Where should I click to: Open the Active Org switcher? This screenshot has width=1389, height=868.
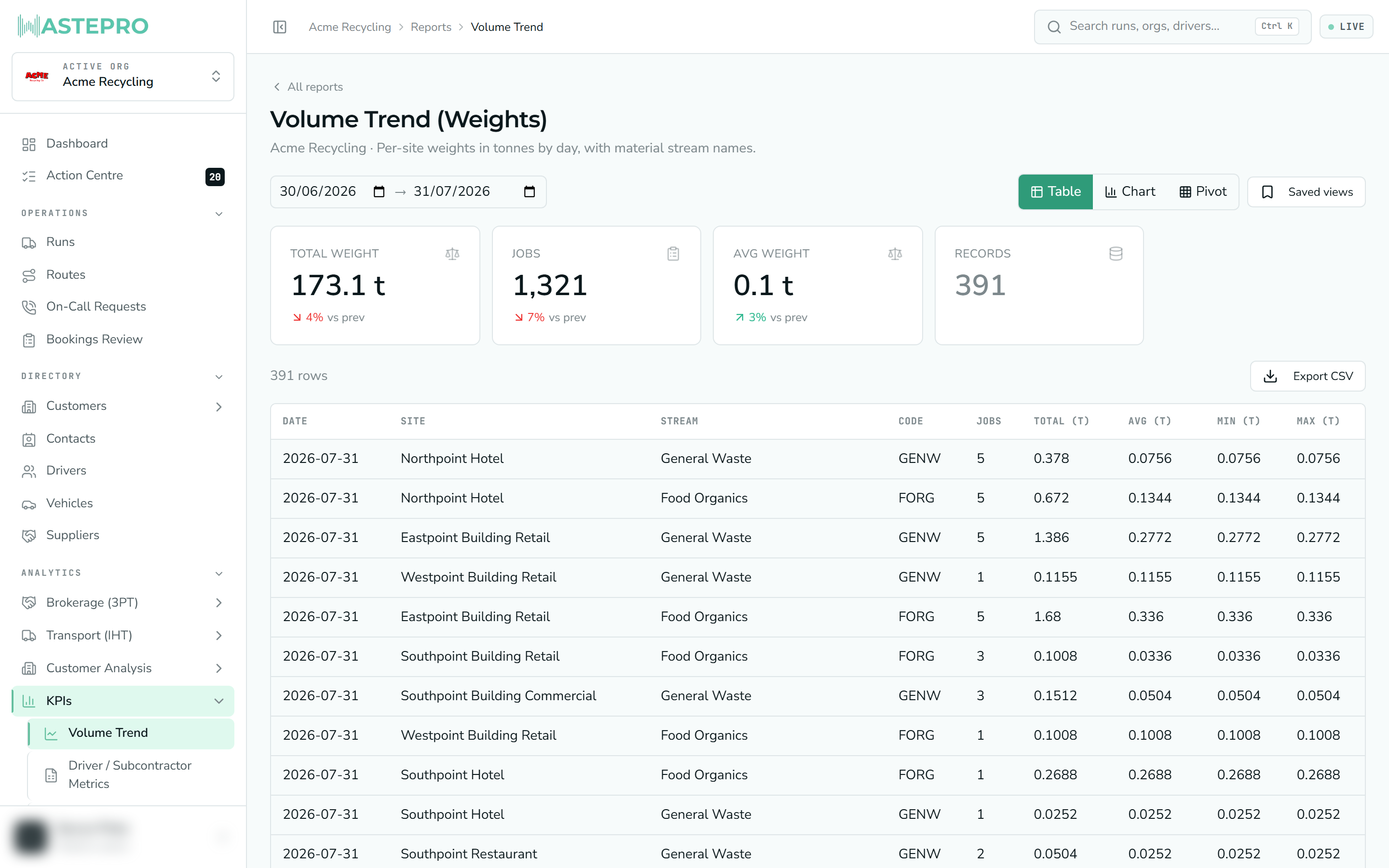point(123,76)
